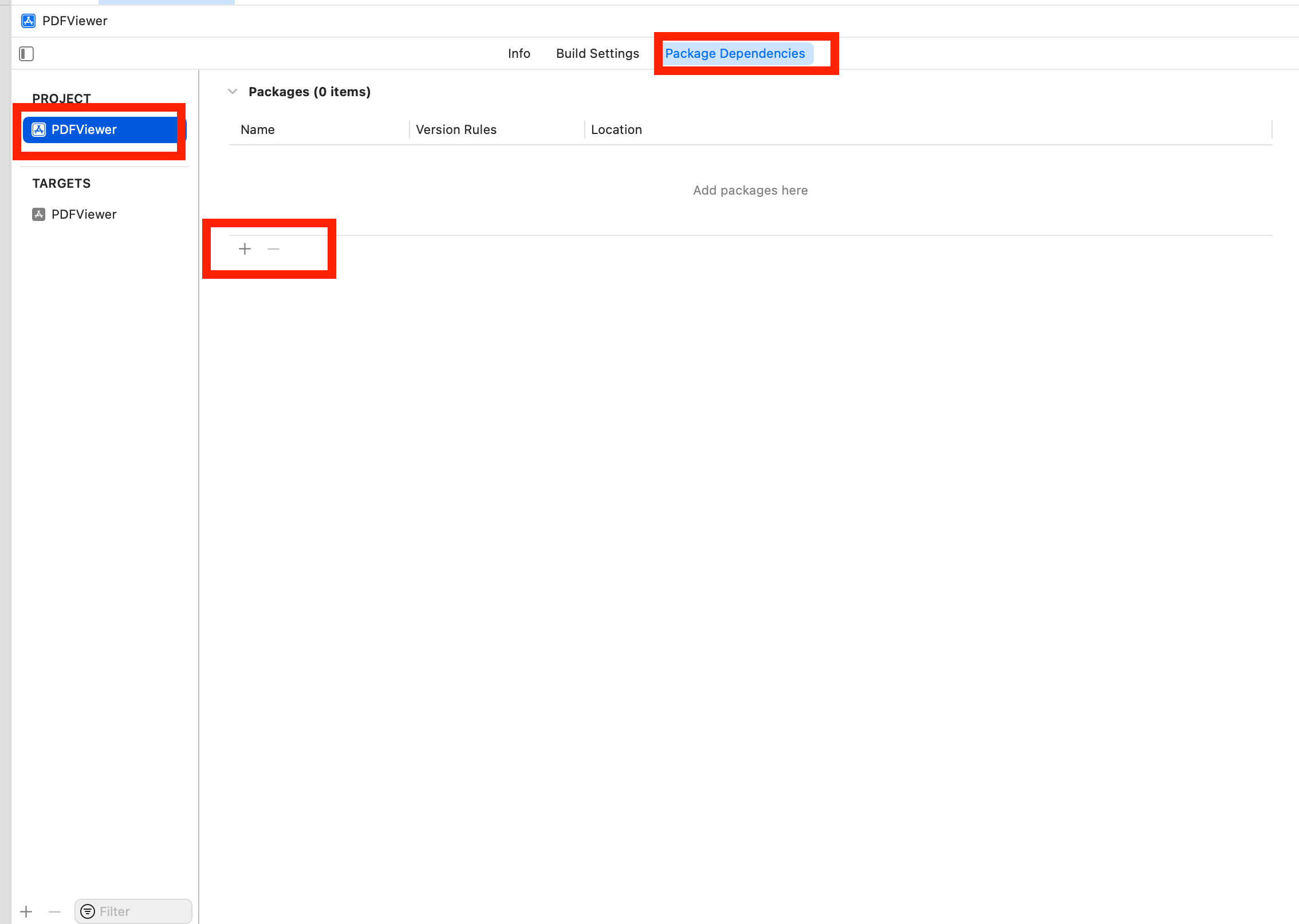1299x924 pixels.
Task: Click the Version Rules column header
Action: [456, 130]
